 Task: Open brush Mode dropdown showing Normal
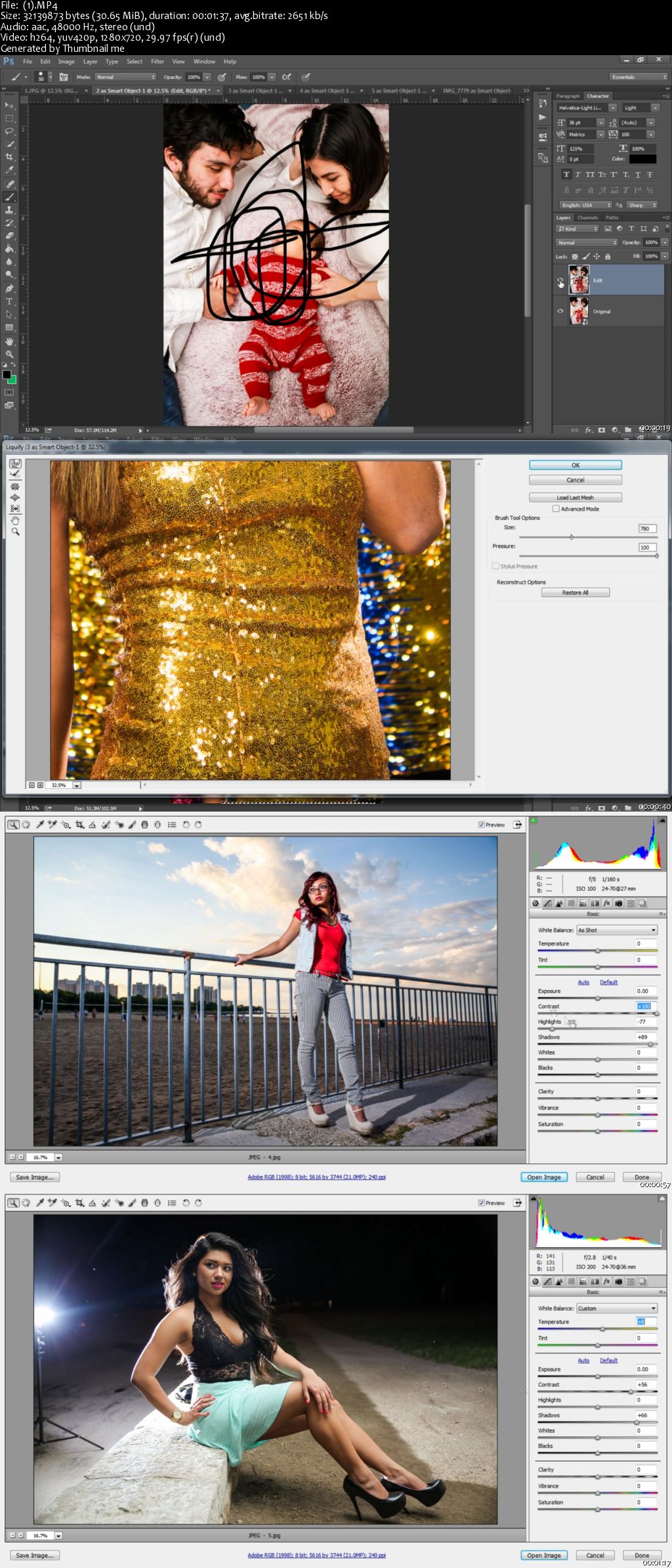pos(126,77)
